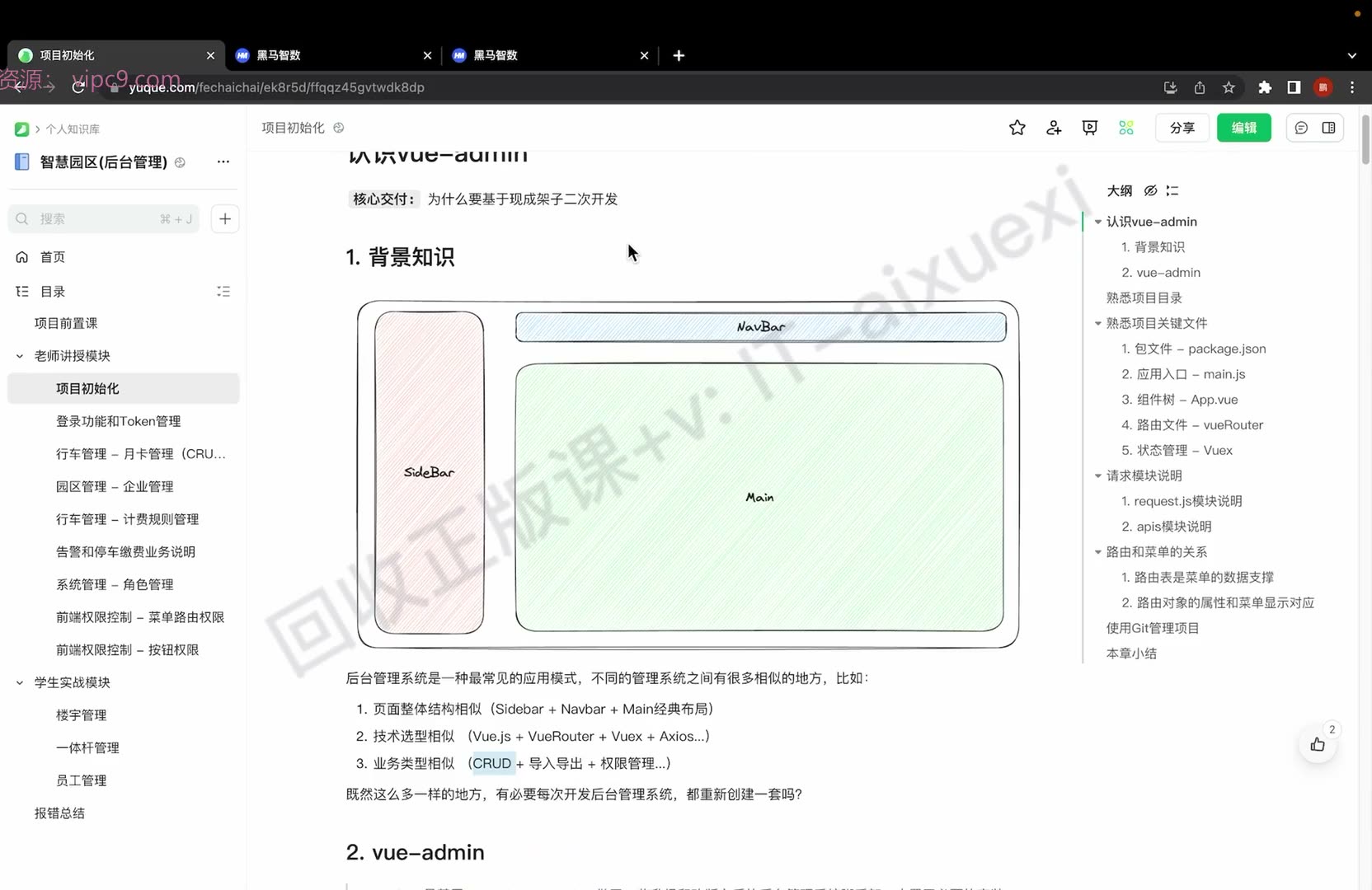Collapse the 学生实战模块 section
Screen dimensions: 1372x890
click(20, 682)
